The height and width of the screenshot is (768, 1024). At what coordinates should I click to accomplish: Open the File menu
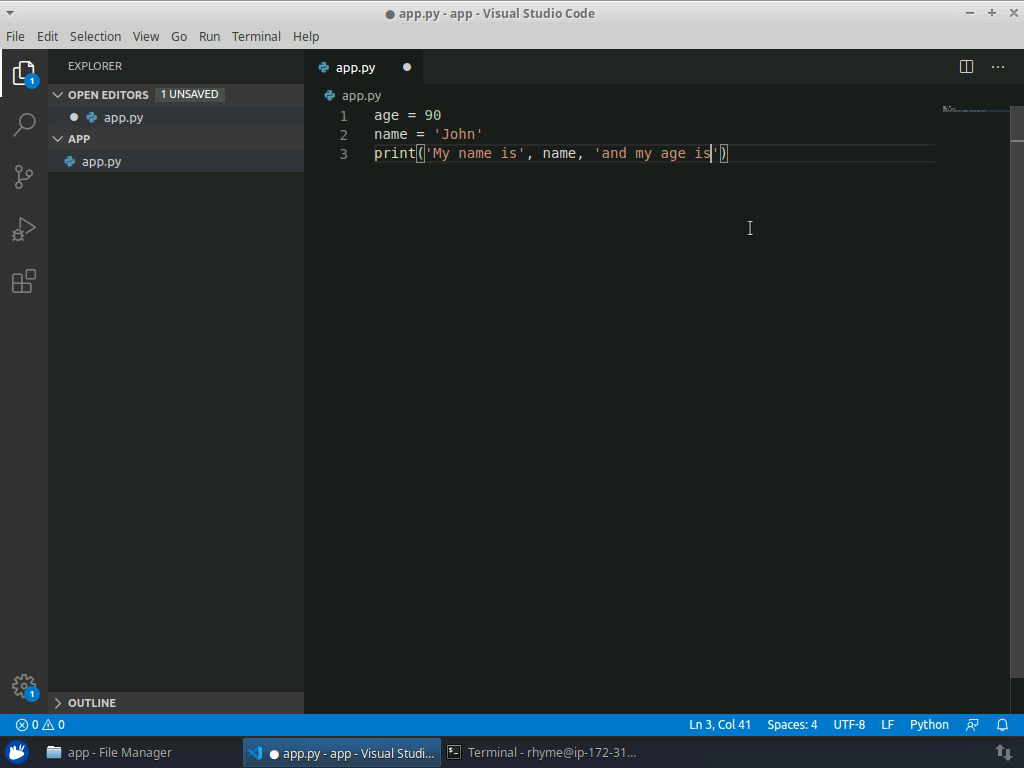[15, 37]
